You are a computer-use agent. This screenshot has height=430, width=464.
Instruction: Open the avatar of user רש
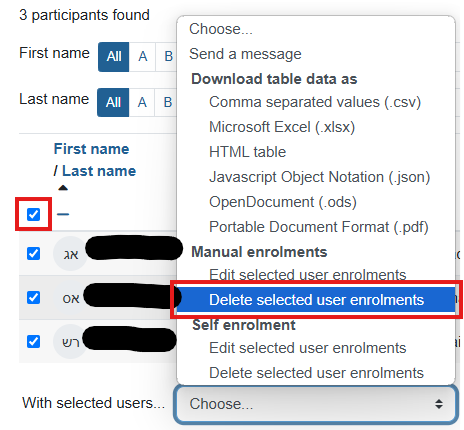pyautogui.click(x=70, y=342)
